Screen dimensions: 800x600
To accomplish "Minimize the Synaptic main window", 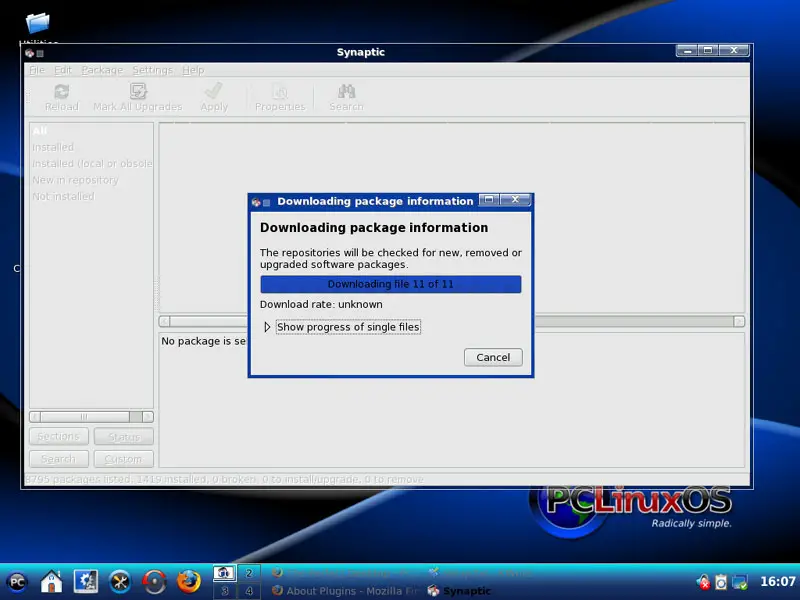I will pos(687,51).
